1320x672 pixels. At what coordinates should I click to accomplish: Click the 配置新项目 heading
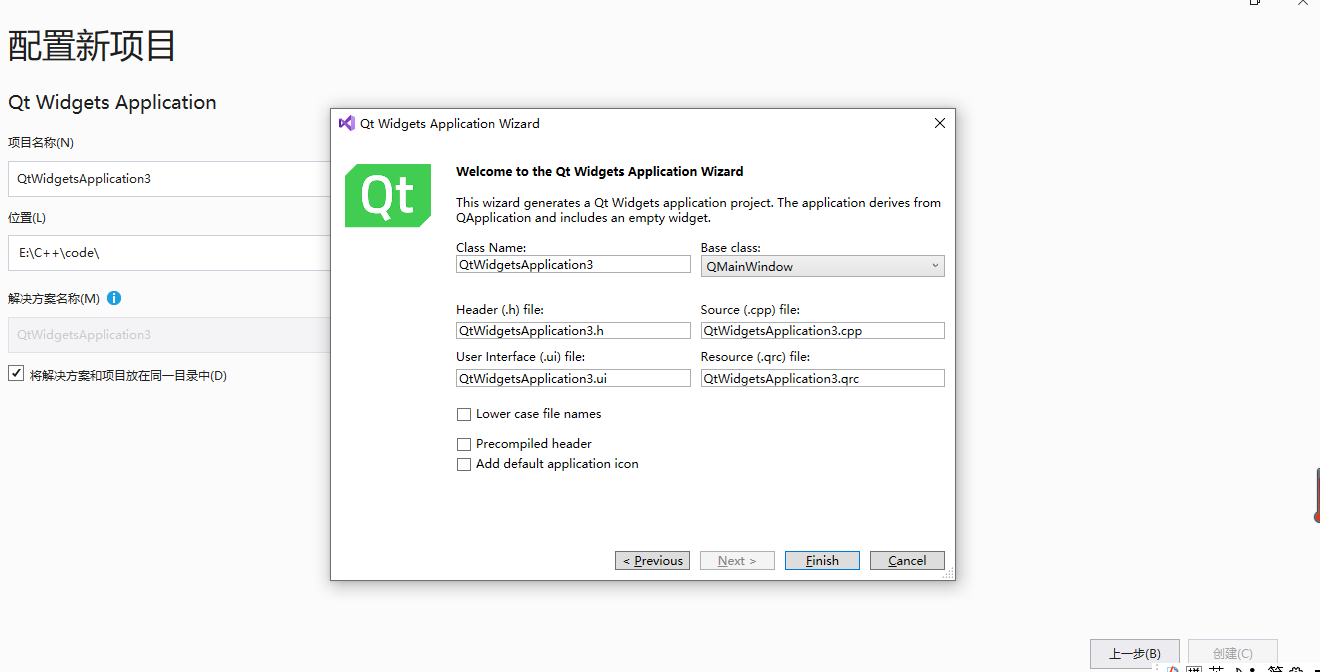92,46
